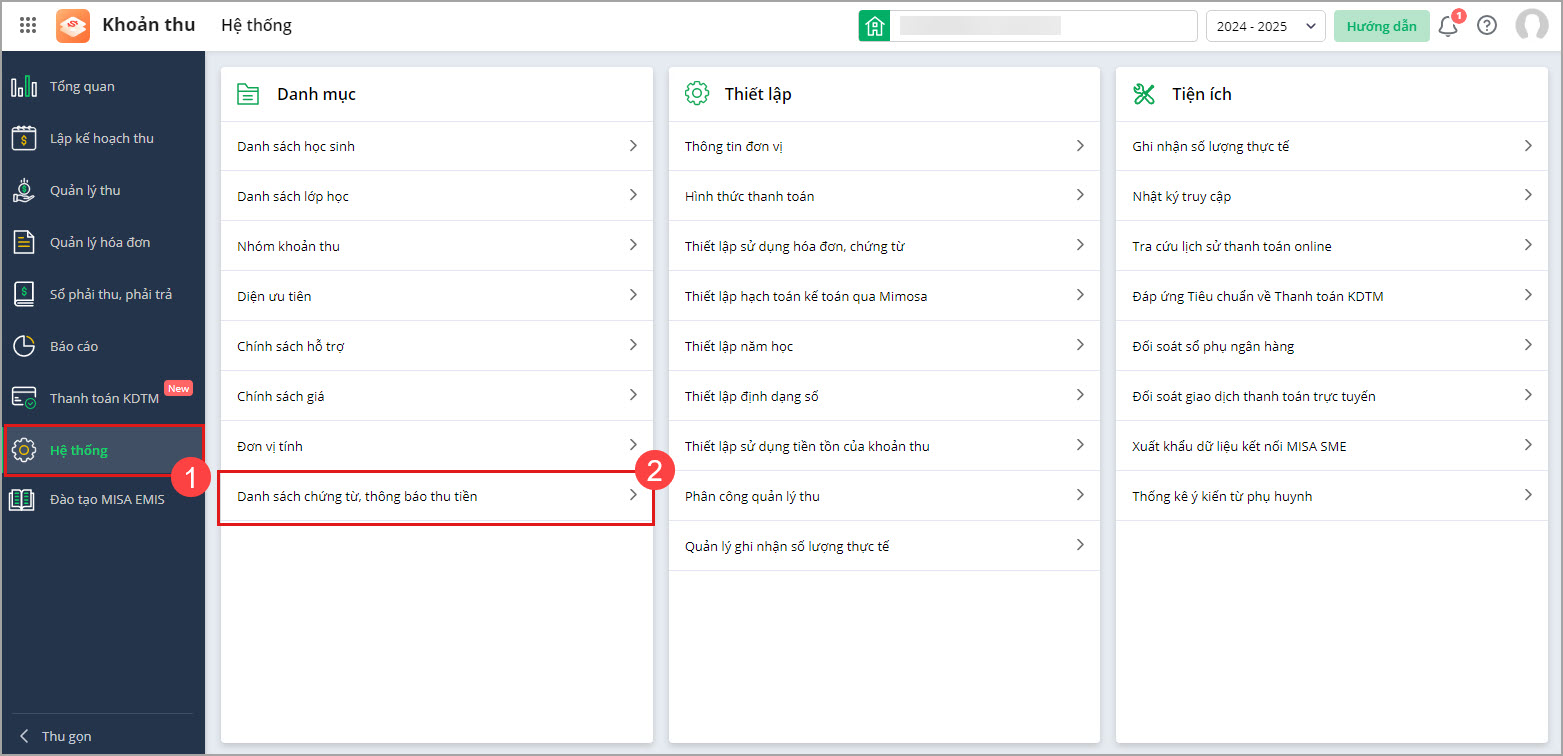Image resolution: width=1563 pixels, height=756 pixels.
Task: Open Đáp ứng Tiêu chuẩn về Thanh toán KDTM
Action: coord(1332,296)
